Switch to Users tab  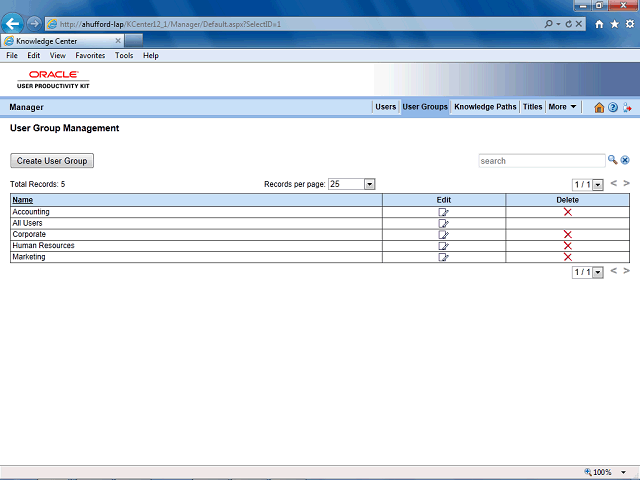coord(385,107)
